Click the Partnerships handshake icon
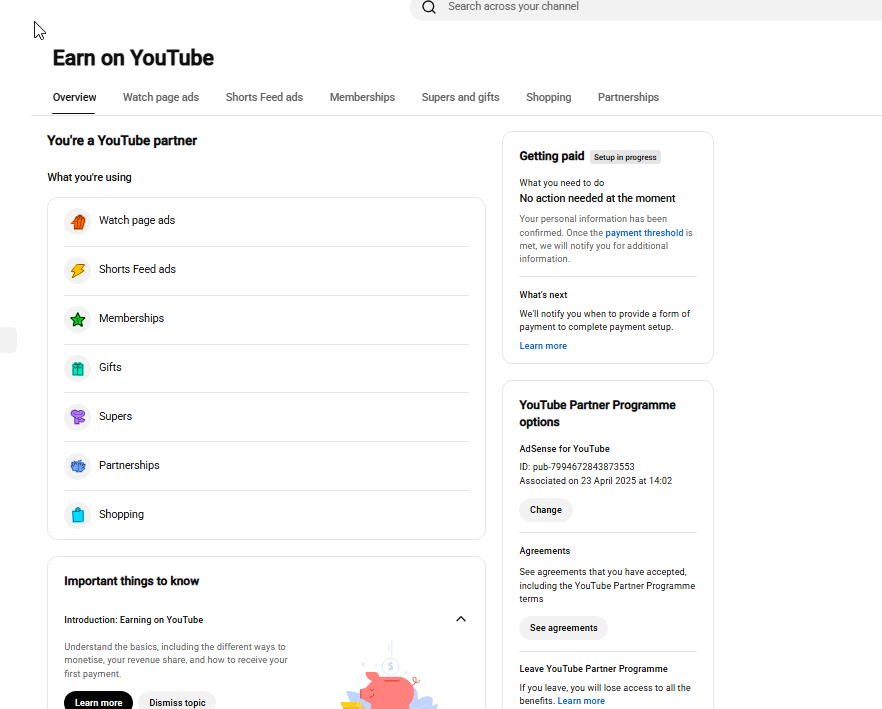The width and height of the screenshot is (882, 709). (x=78, y=466)
